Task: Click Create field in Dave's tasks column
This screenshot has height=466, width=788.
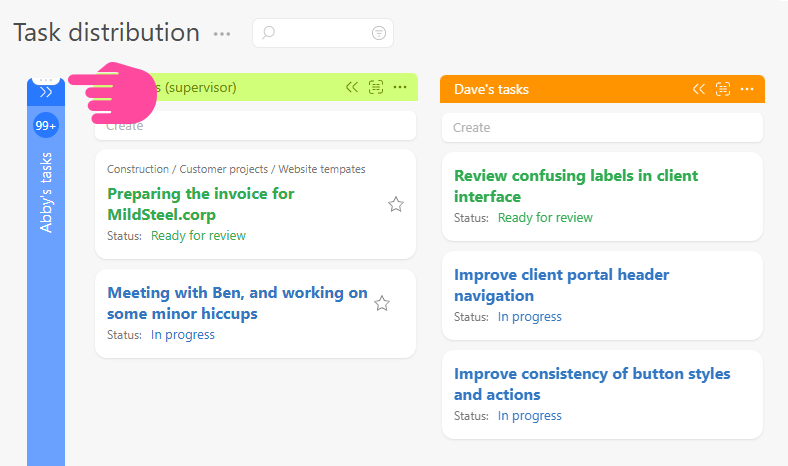Action: tap(602, 127)
